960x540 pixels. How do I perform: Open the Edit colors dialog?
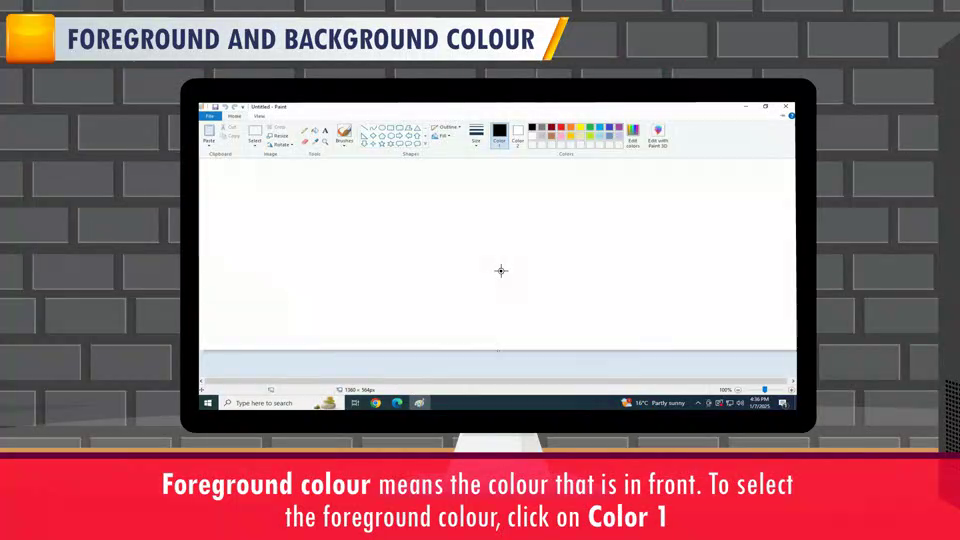tap(633, 134)
